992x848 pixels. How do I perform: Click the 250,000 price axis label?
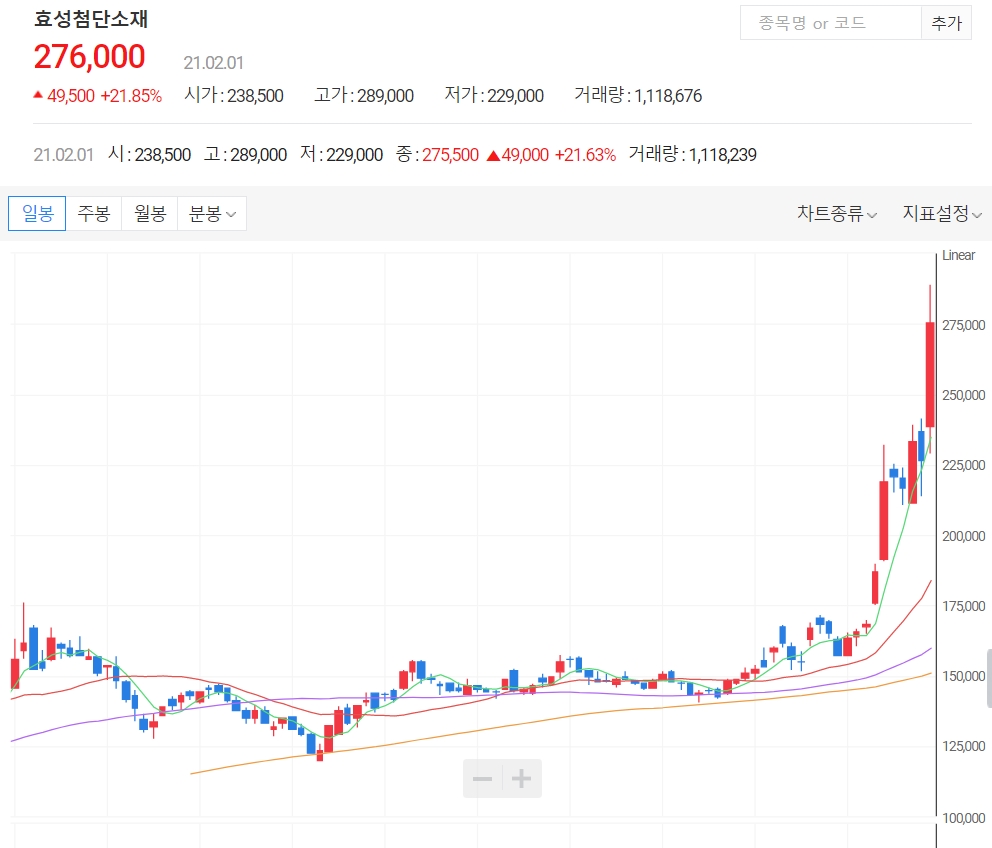coord(964,395)
